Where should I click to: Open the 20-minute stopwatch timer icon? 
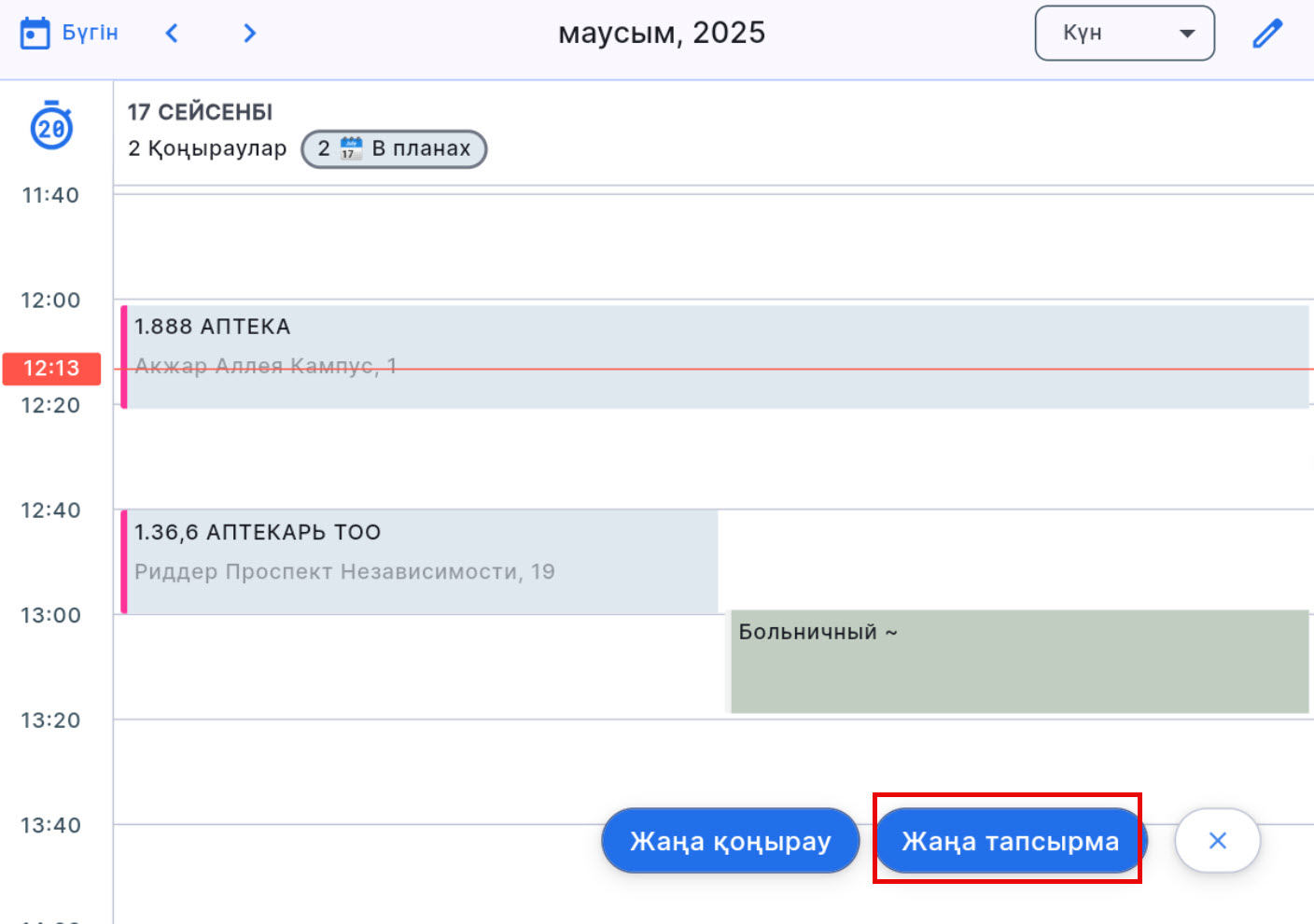[51, 126]
